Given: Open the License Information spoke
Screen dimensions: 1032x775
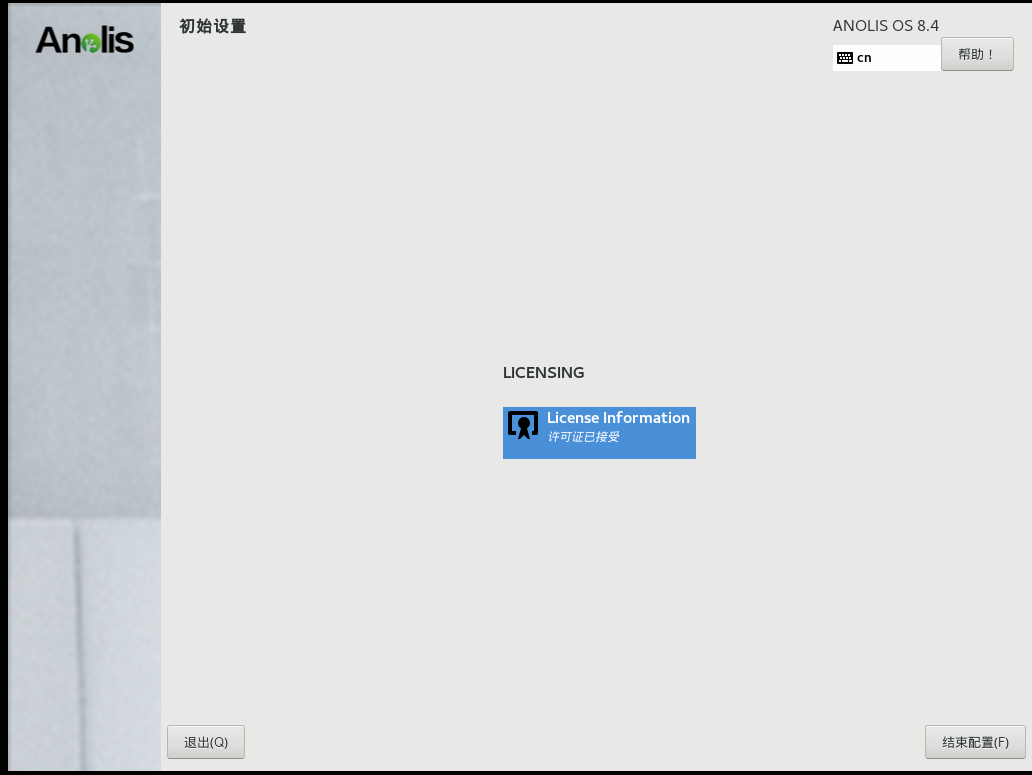Looking at the screenshot, I should pyautogui.click(x=599, y=432).
